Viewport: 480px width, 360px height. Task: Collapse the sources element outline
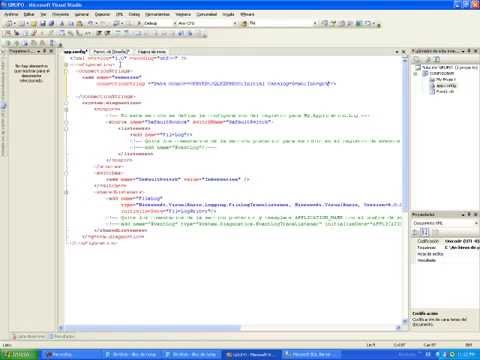pos(66,109)
